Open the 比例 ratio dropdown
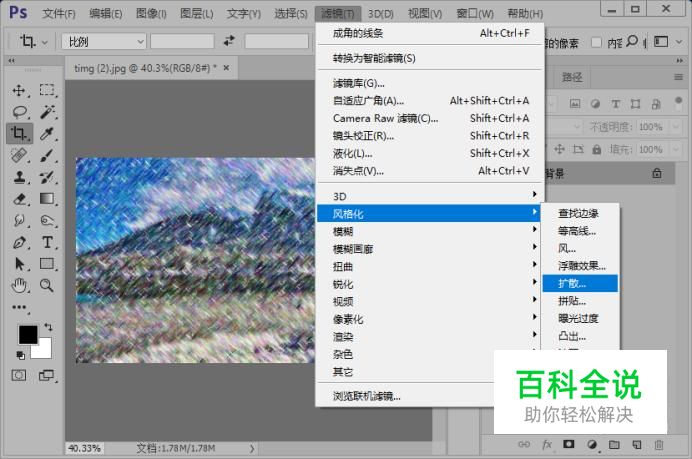Image resolution: width=692 pixels, height=459 pixels. point(104,42)
